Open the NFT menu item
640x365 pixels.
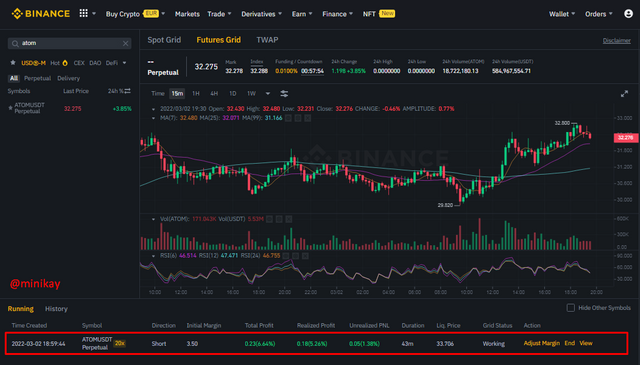click(x=369, y=14)
